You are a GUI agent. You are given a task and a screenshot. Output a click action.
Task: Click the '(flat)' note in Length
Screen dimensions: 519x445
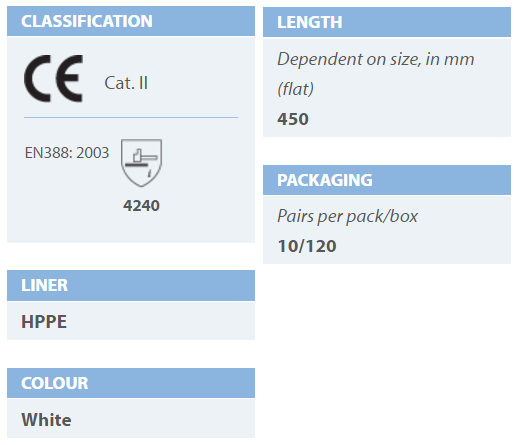pos(295,89)
